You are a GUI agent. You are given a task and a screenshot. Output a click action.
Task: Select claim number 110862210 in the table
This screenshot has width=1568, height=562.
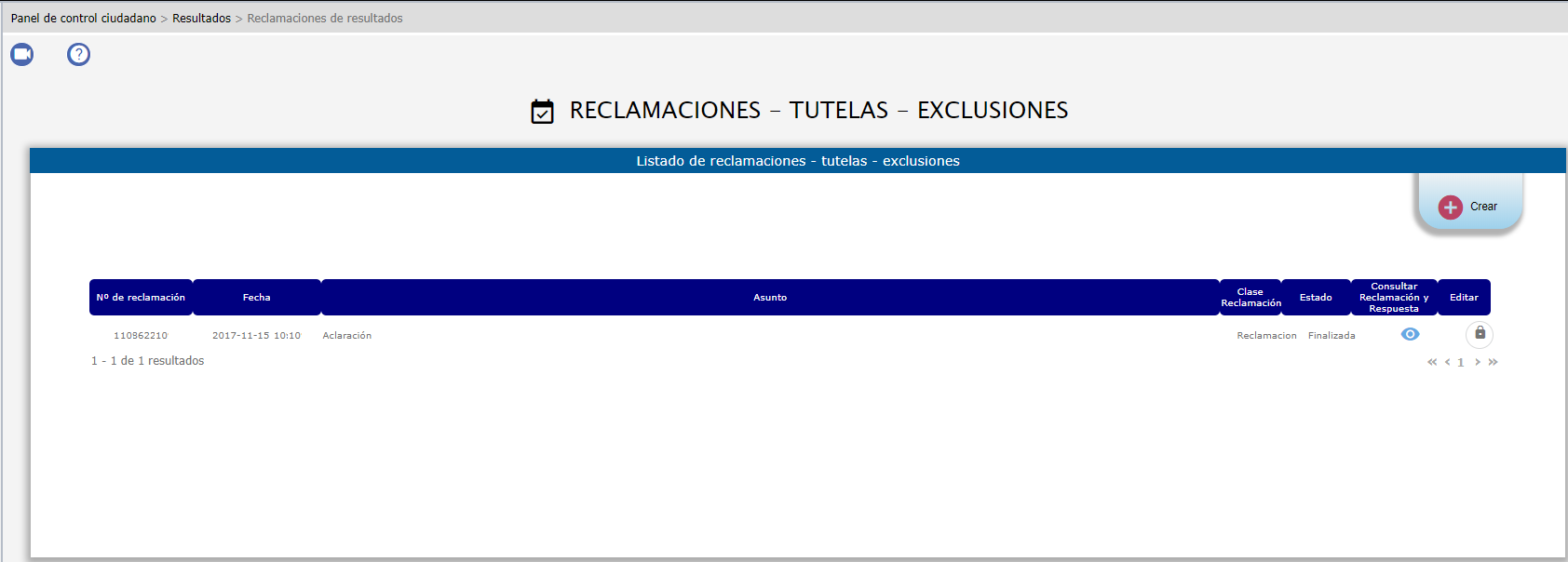(x=141, y=336)
